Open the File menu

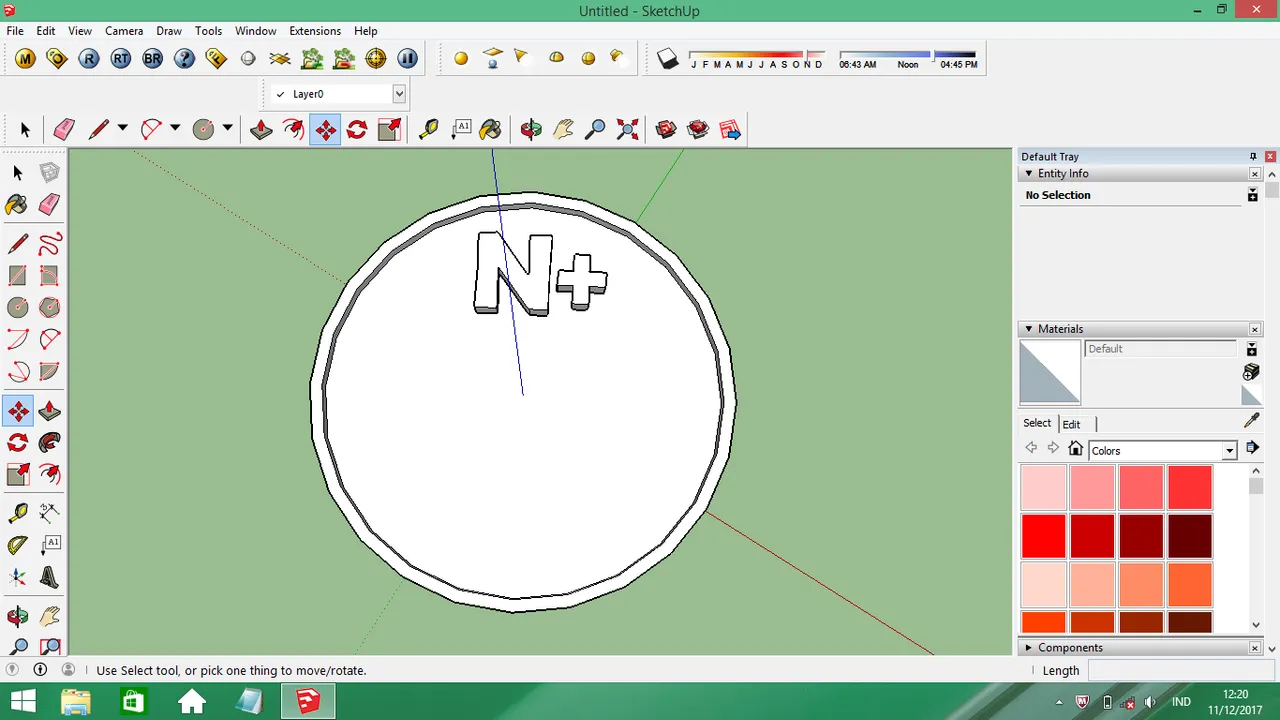click(x=15, y=31)
